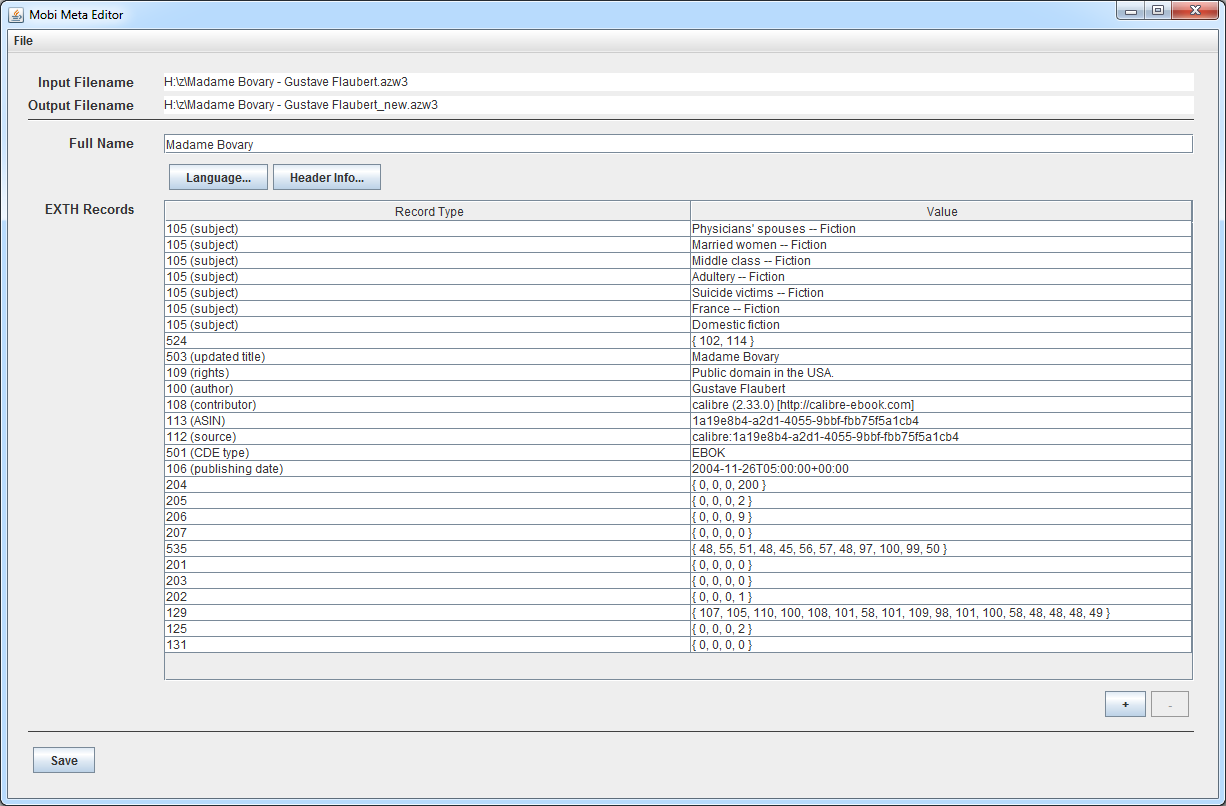Viewport: 1226px width, 806px height.
Task: Select value 'Adultery -- Fiction'
Action: tap(941, 277)
